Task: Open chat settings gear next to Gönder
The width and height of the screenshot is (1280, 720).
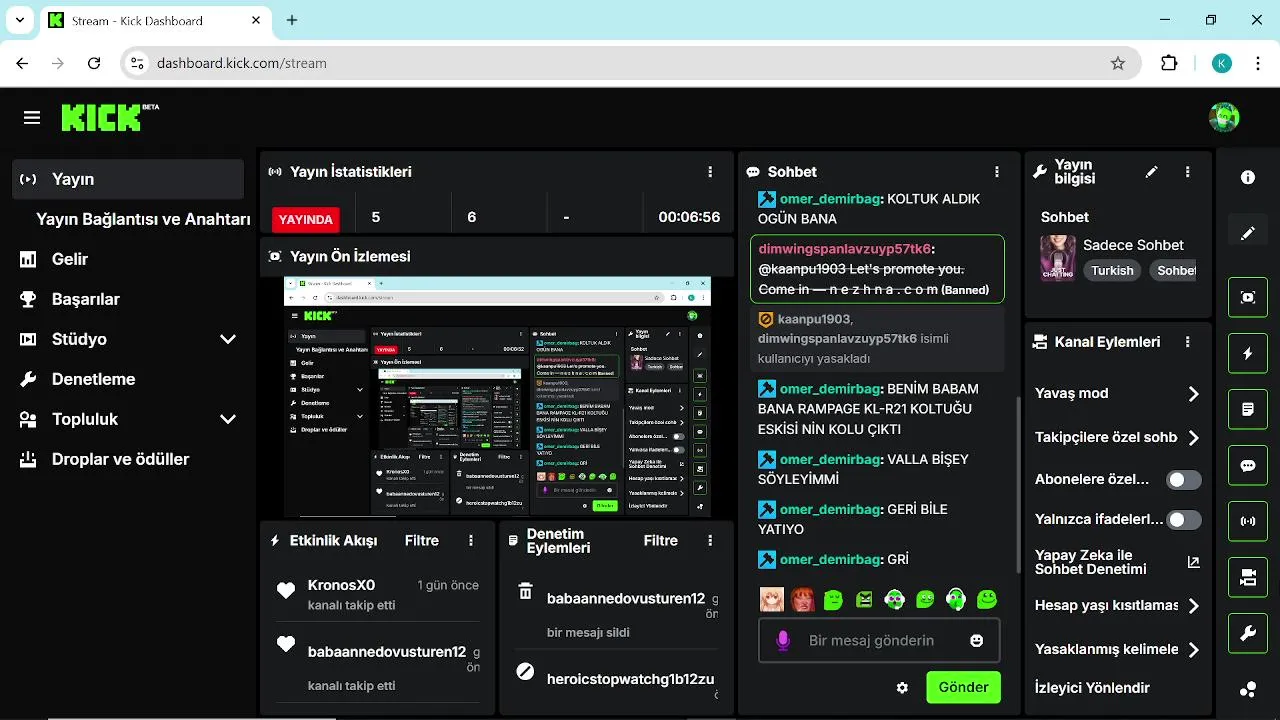Action: pos(902,688)
